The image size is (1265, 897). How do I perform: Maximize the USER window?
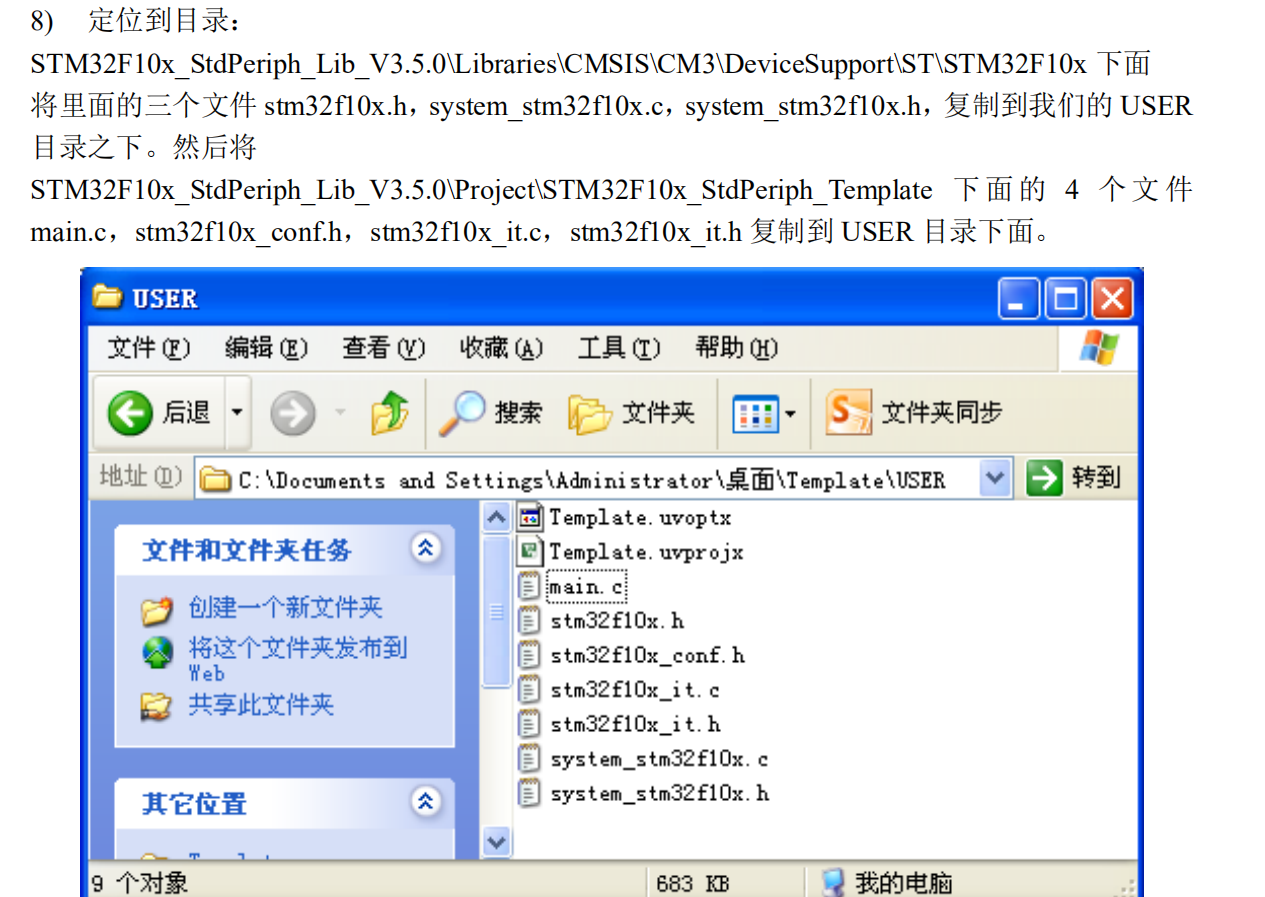(x=1066, y=299)
